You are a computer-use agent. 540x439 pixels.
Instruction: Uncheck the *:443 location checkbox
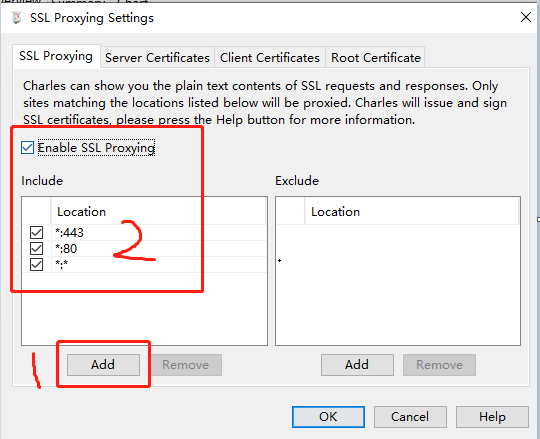pyautogui.click(x=37, y=232)
